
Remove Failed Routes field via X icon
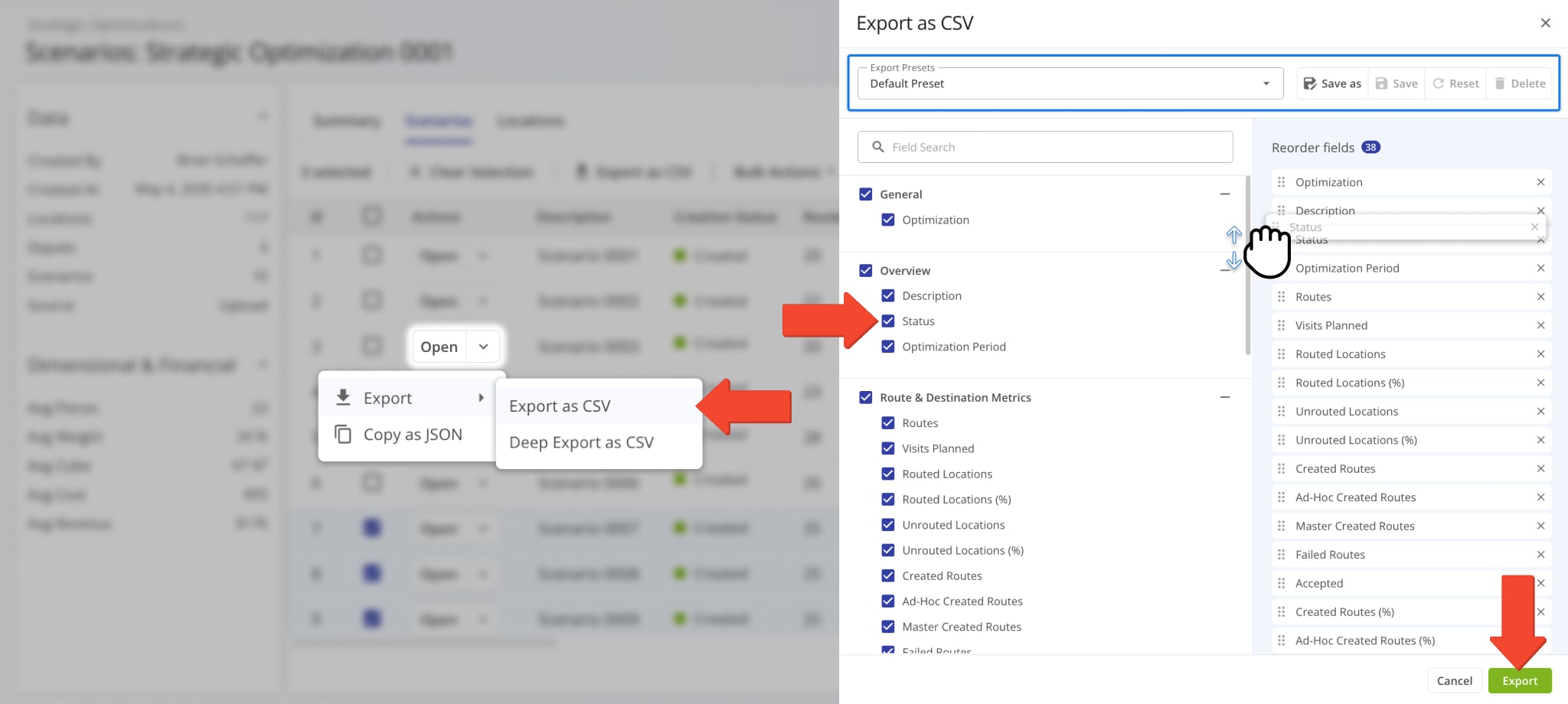point(1540,555)
